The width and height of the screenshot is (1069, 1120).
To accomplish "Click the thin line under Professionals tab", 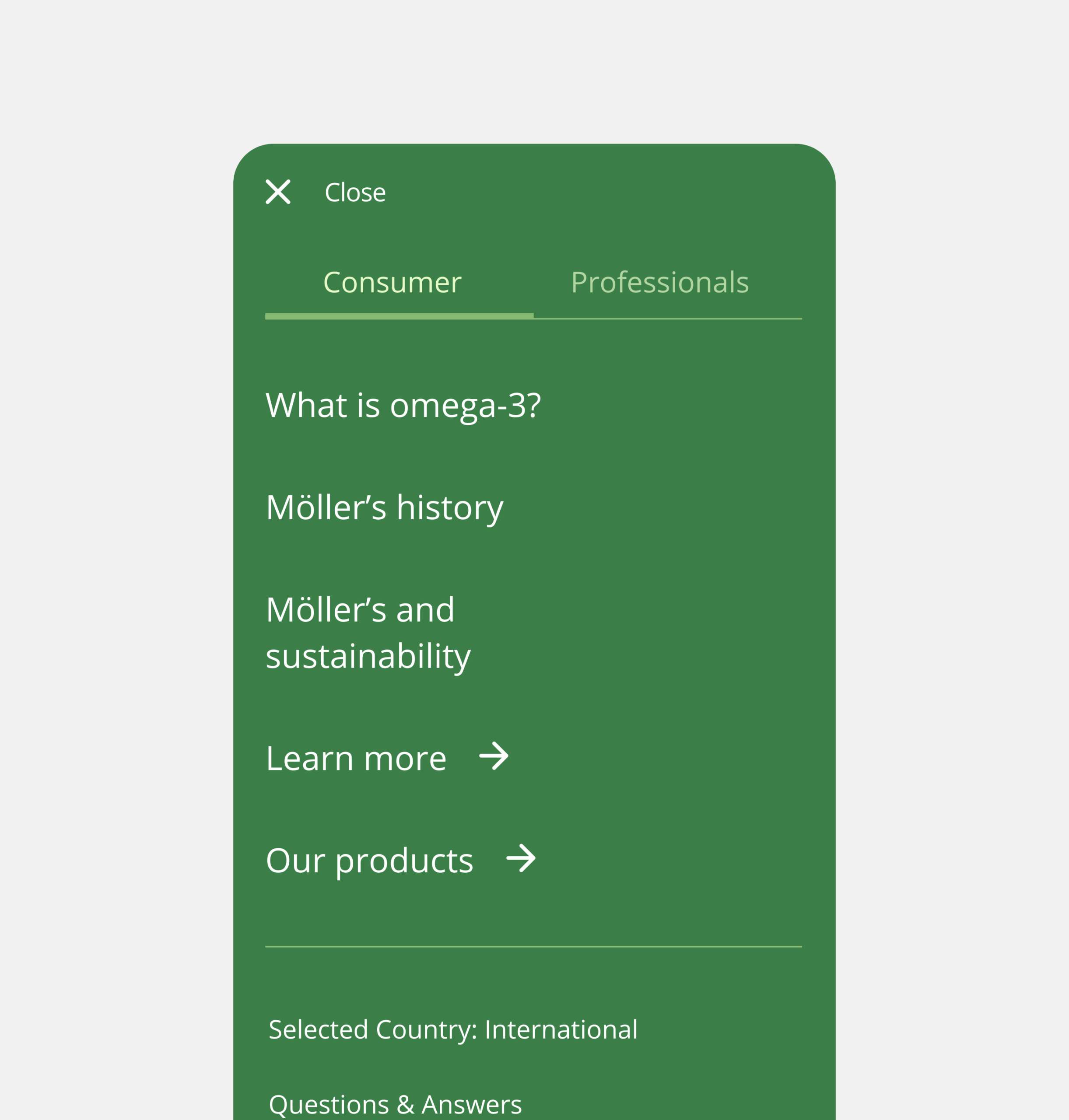I will click(668, 318).
